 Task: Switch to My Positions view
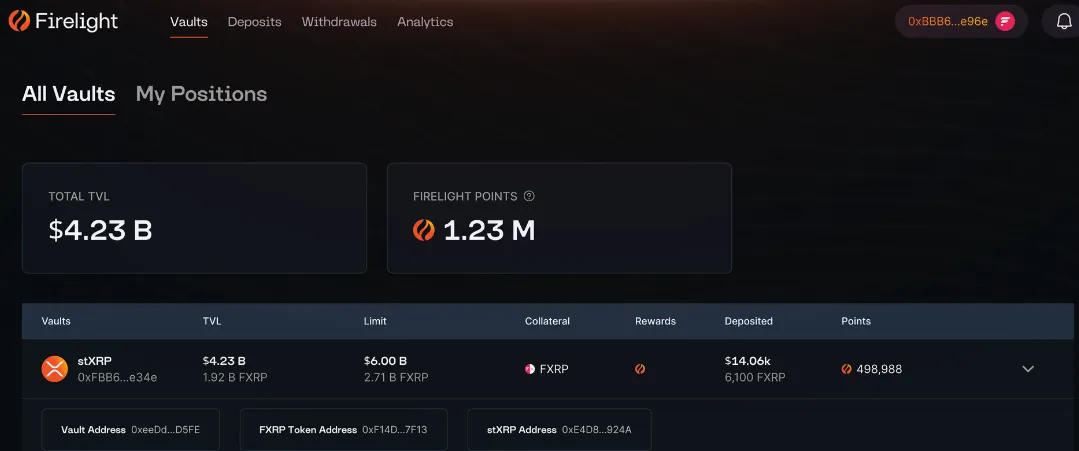(x=201, y=94)
